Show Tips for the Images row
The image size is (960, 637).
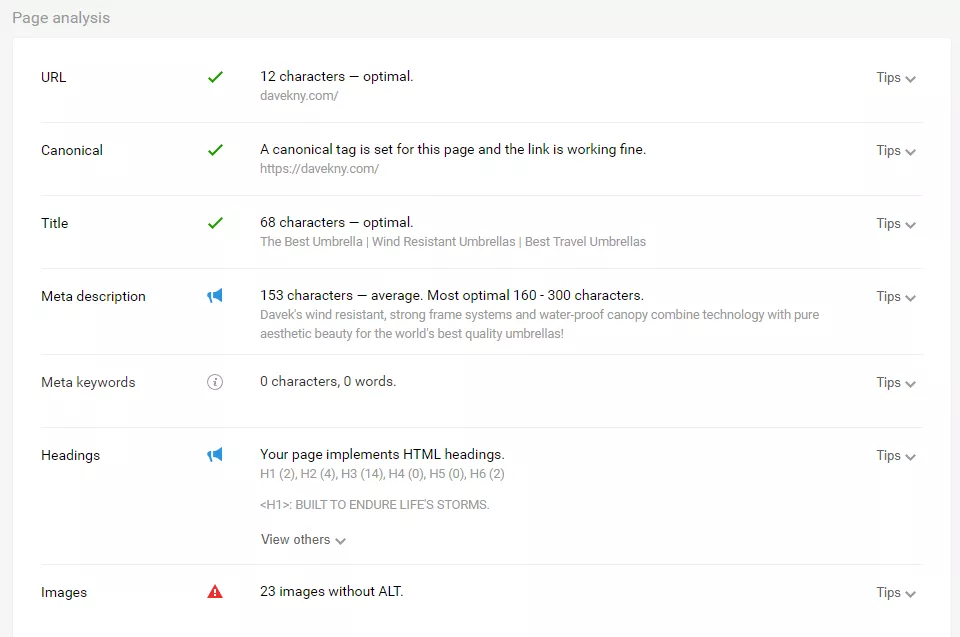(895, 593)
